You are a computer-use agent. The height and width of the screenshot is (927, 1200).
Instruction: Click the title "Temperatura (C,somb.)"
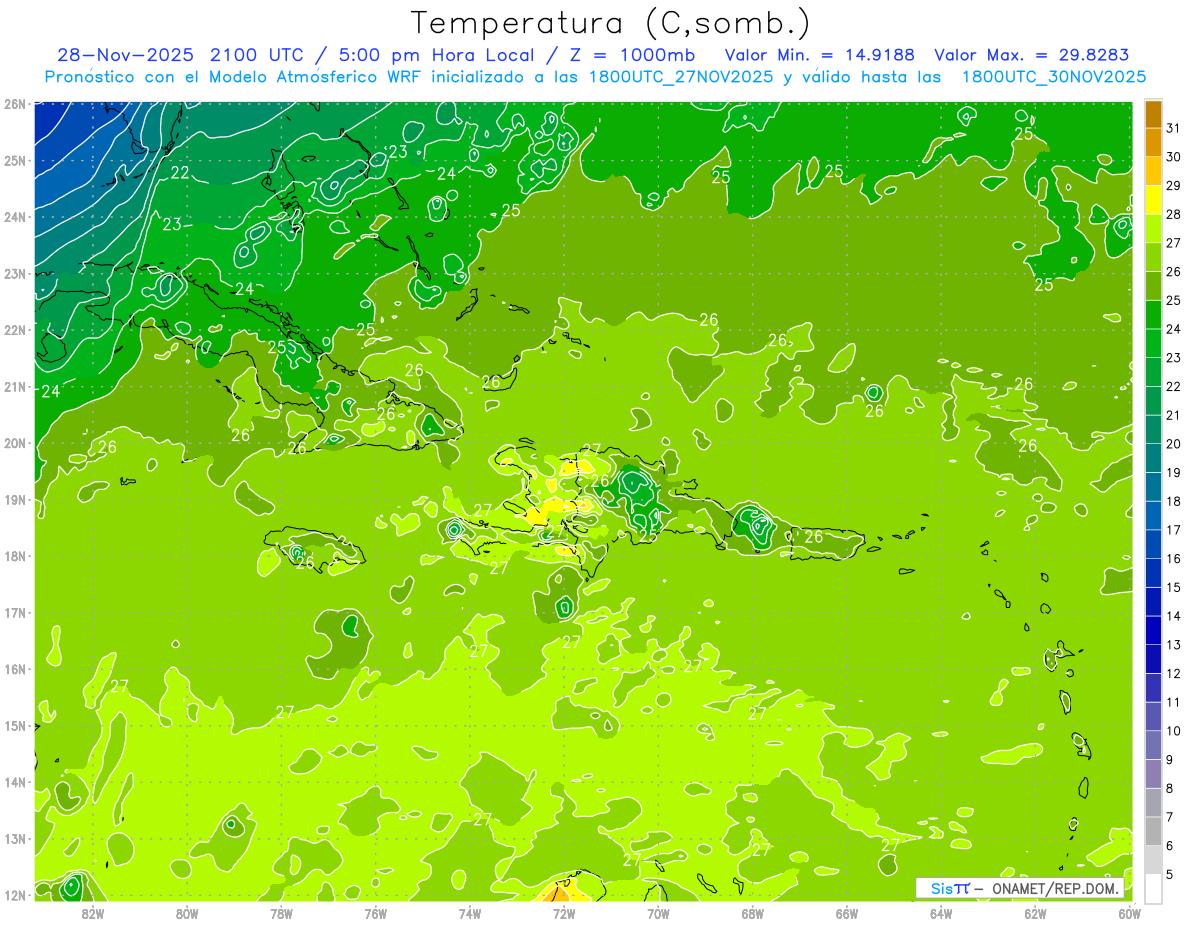pos(611,23)
